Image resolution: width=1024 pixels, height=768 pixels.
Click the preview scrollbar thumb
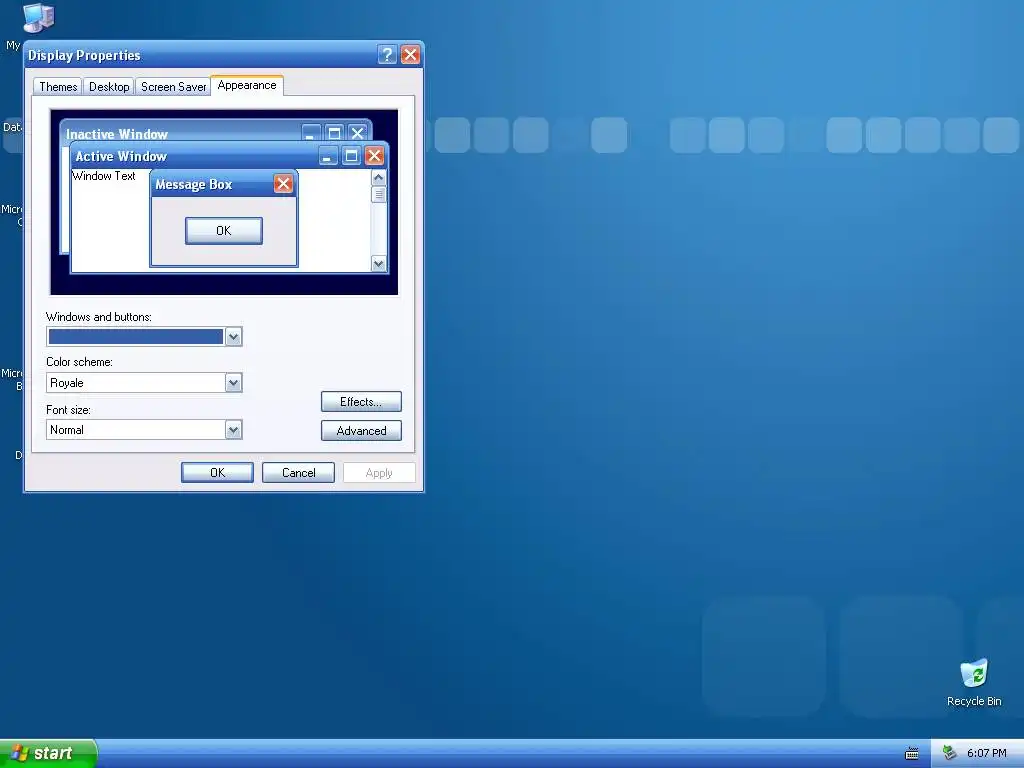pyautogui.click(x=379, y=195)
